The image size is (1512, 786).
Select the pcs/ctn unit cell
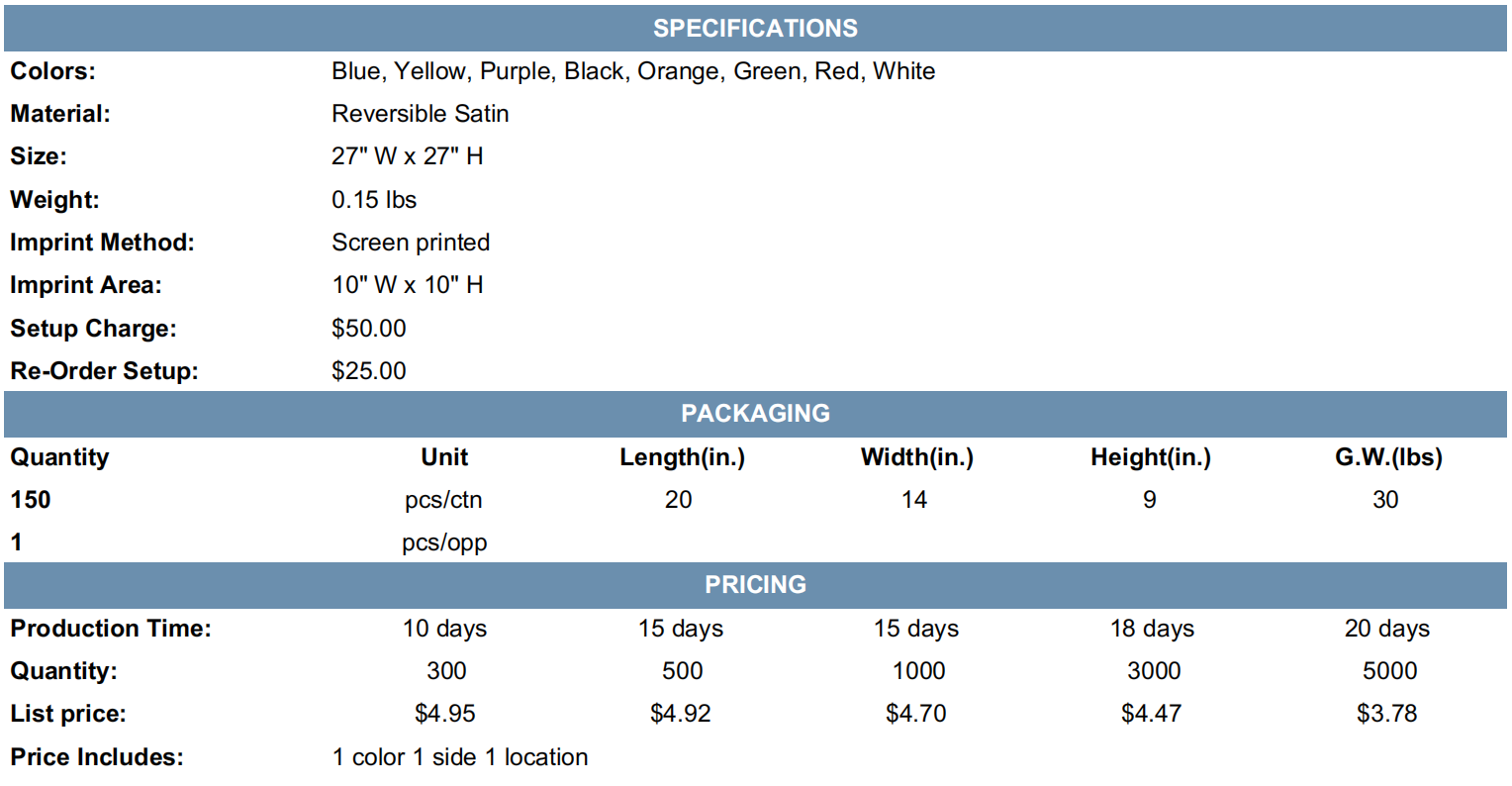pos(443,500)
